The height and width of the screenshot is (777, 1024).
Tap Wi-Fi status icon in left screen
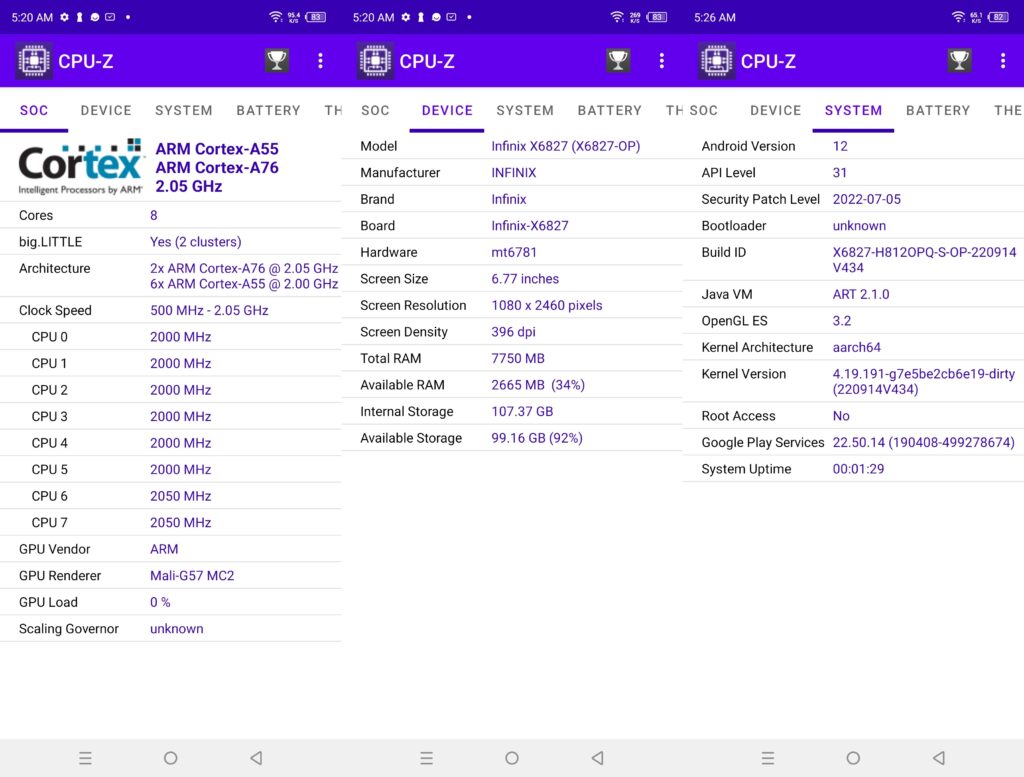click(276, 17)
